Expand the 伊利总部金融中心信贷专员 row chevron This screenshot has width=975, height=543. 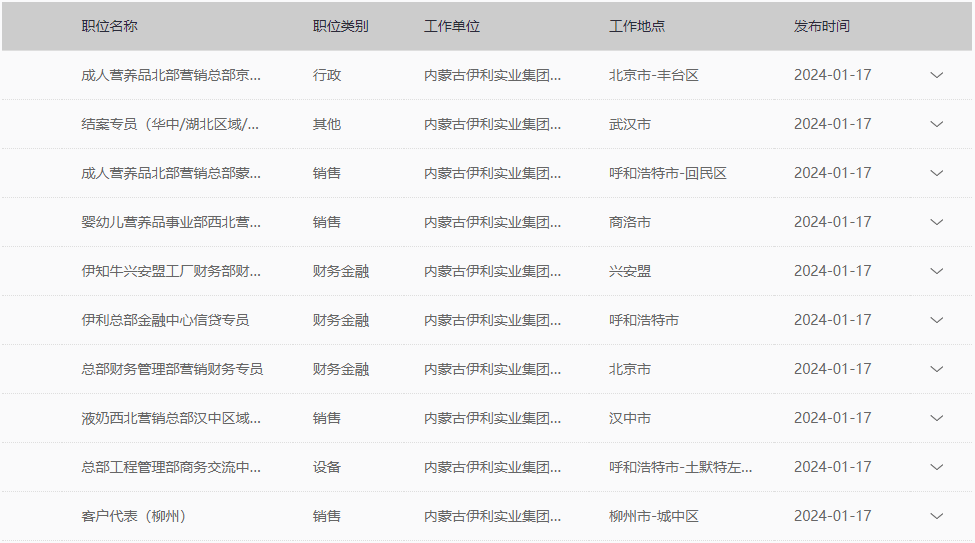click(x=936, y=320)
